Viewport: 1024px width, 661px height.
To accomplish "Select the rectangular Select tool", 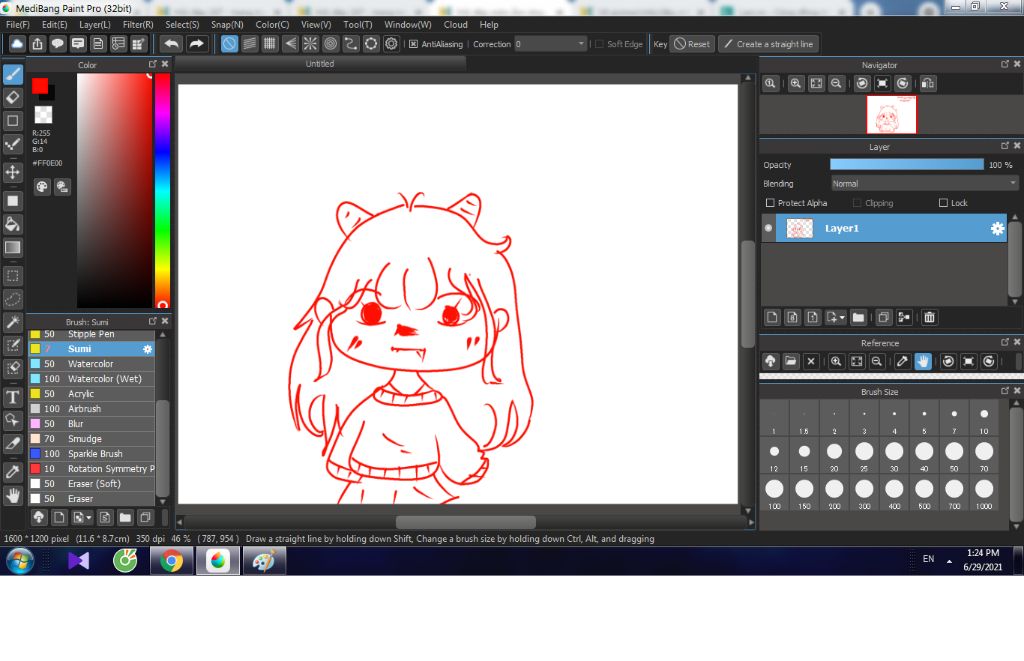I will pos(13,276).
